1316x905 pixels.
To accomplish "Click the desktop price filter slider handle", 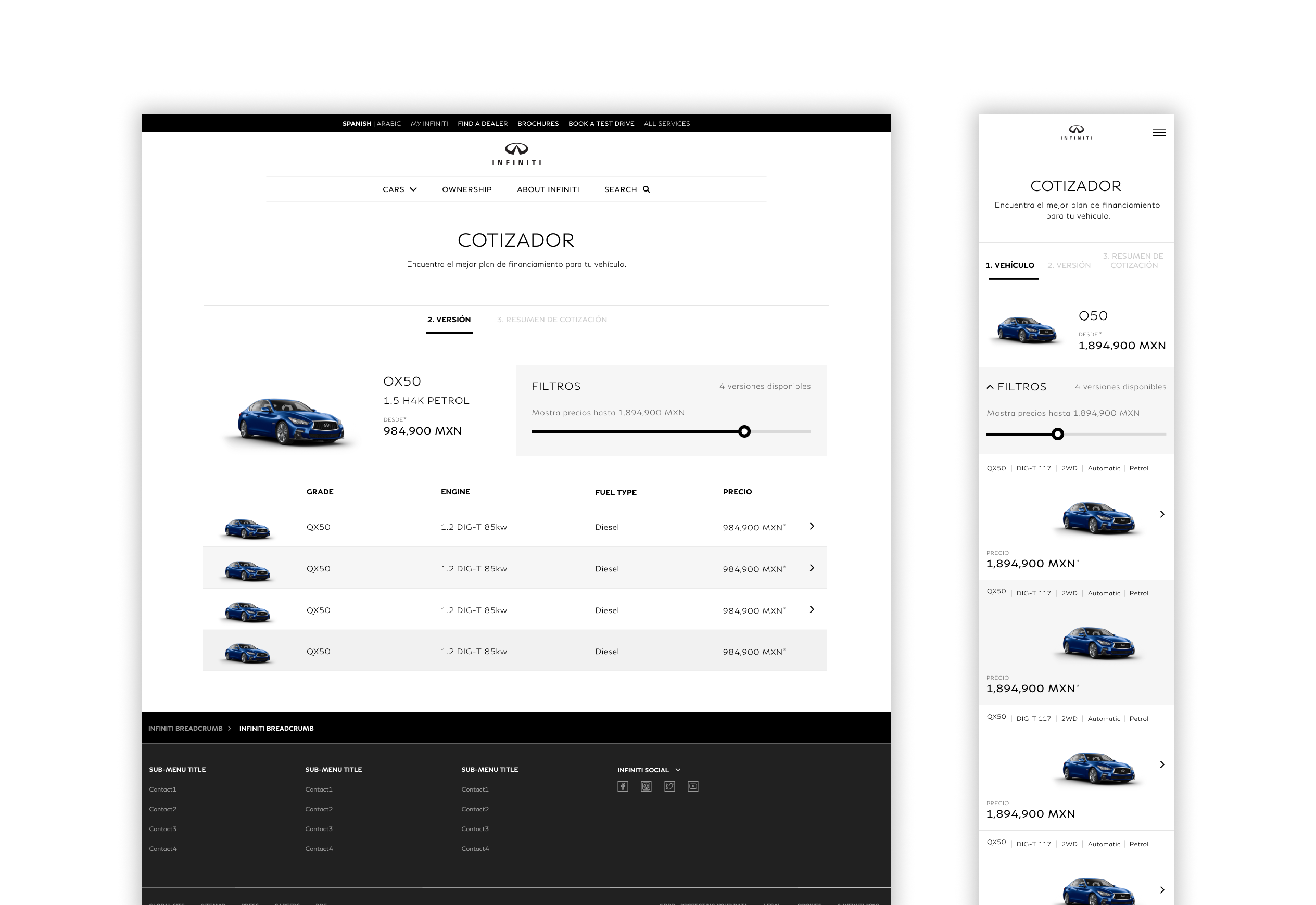I will click(744, 431).
